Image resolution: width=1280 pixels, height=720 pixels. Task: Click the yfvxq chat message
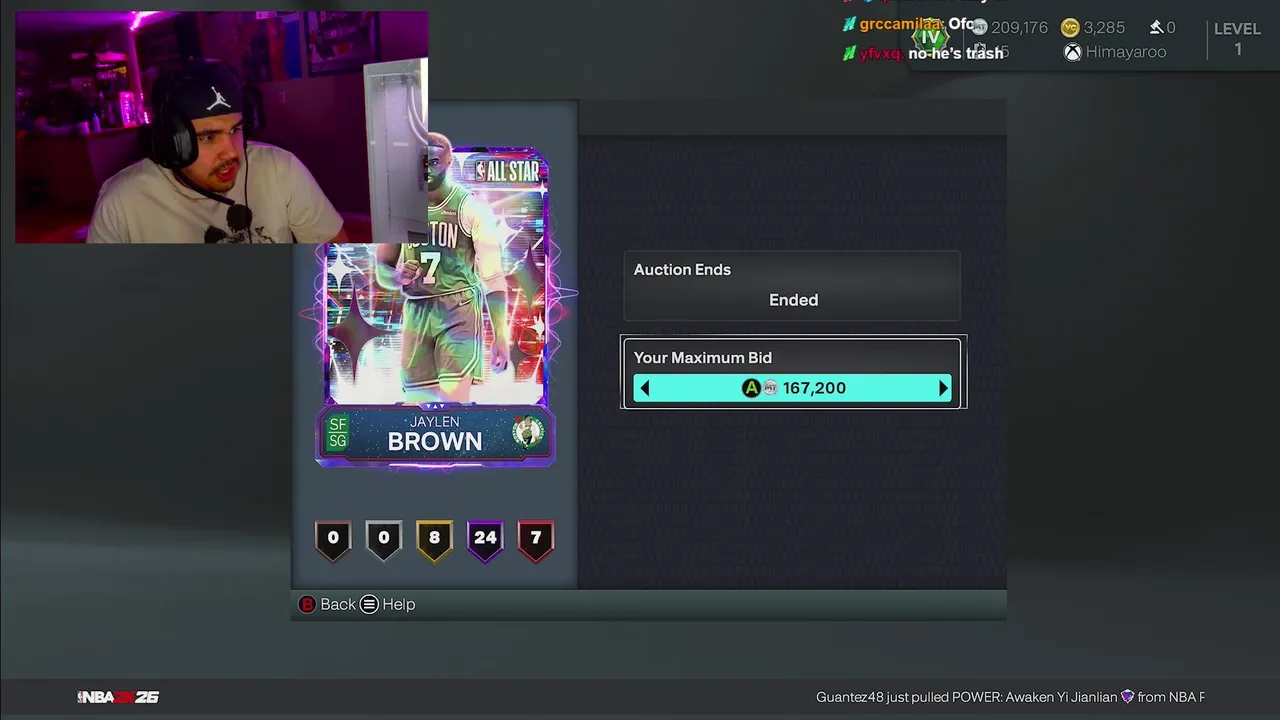click(x=924, y=53)
